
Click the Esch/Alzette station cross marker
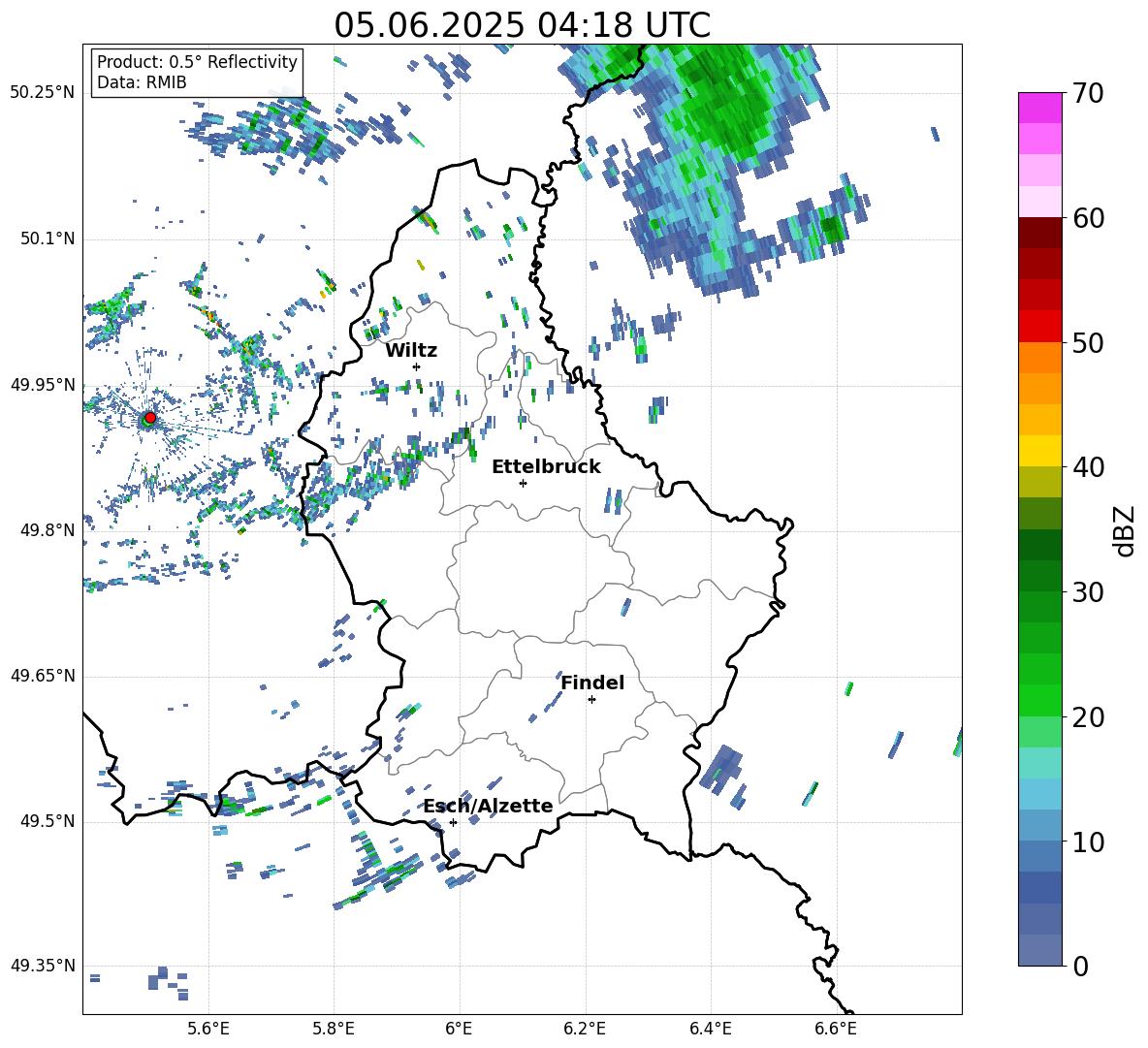(x=453, y=822)
